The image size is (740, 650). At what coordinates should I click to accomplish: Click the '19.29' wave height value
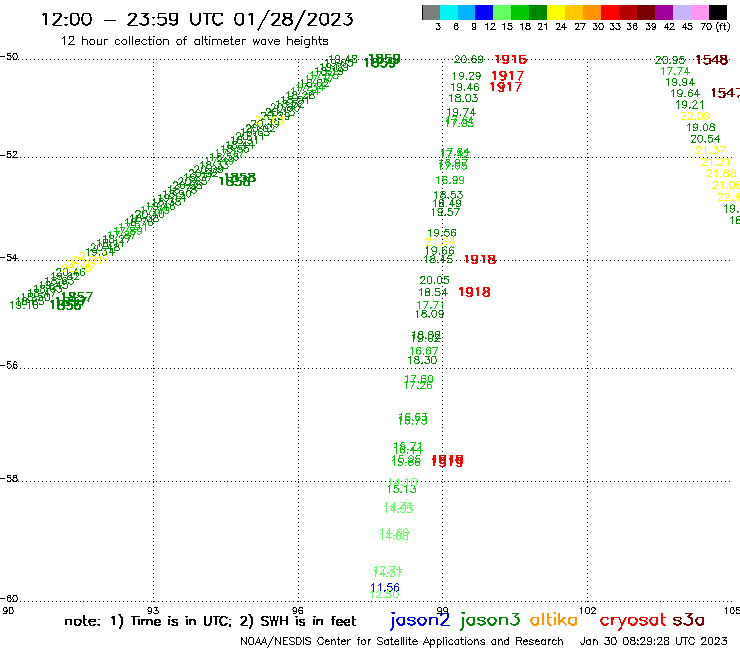(x=466, y=76)
